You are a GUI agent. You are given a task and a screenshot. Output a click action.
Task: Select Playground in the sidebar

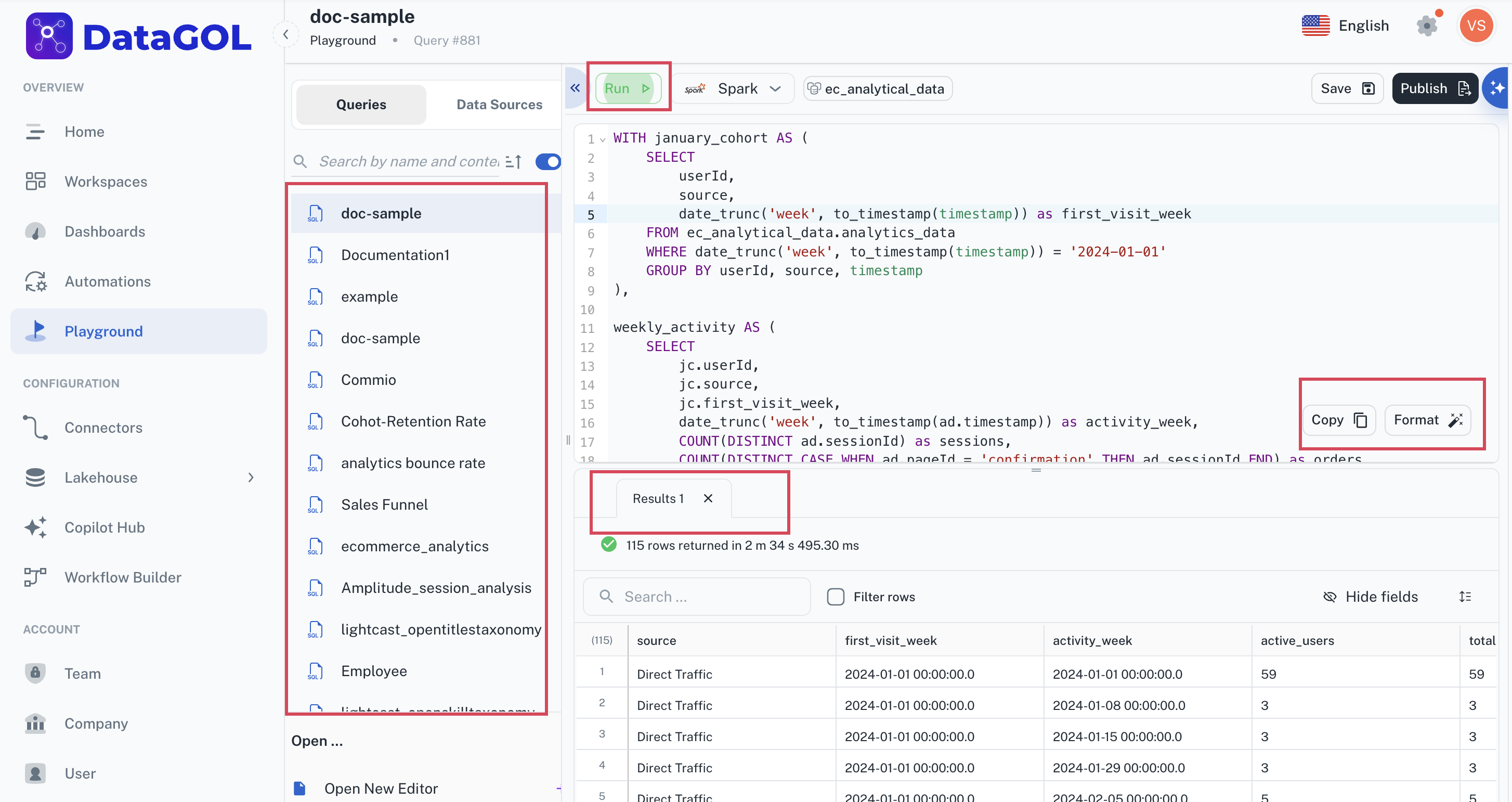point(139,331)
